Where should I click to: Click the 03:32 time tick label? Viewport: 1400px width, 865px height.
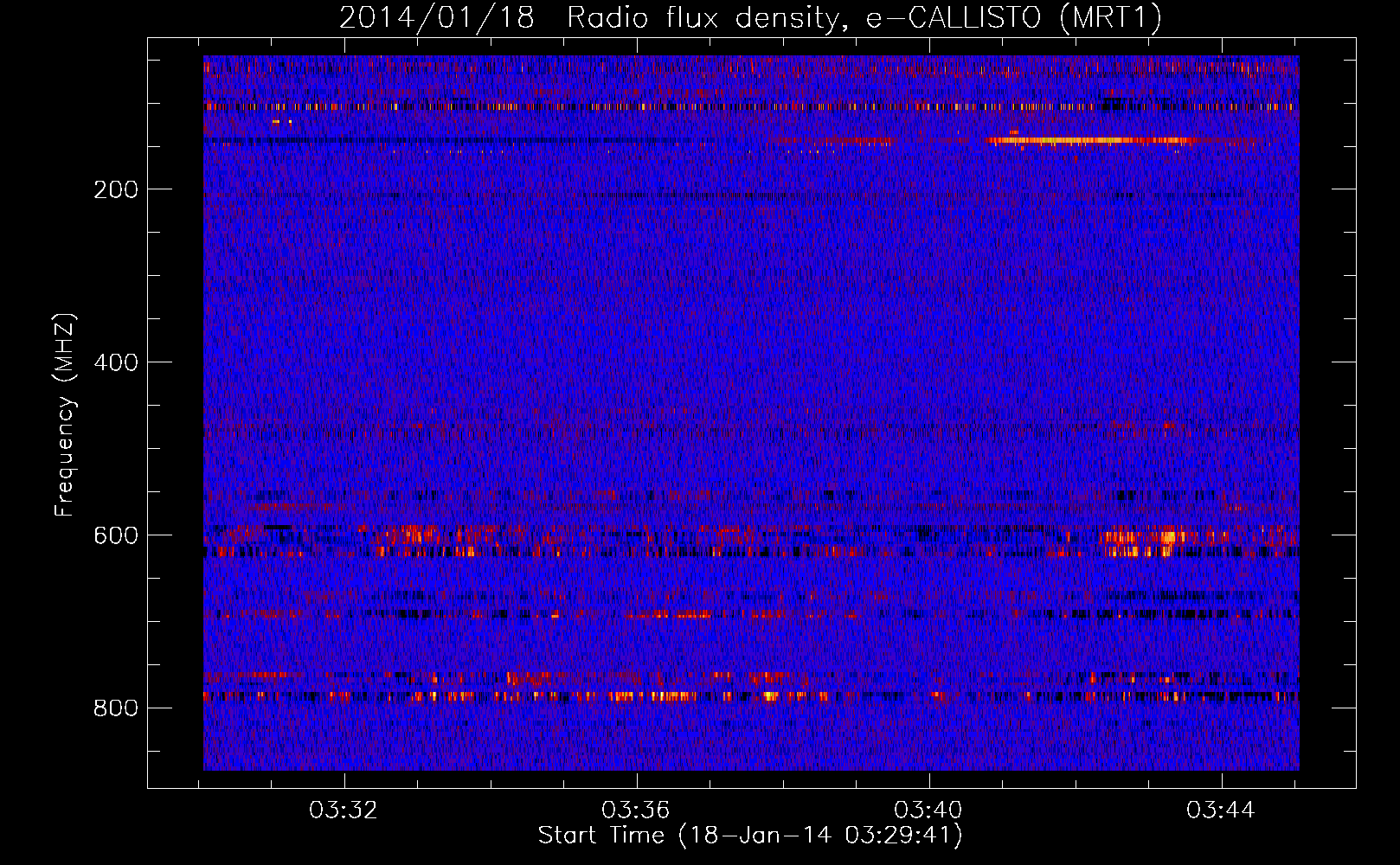coord(344,811)
